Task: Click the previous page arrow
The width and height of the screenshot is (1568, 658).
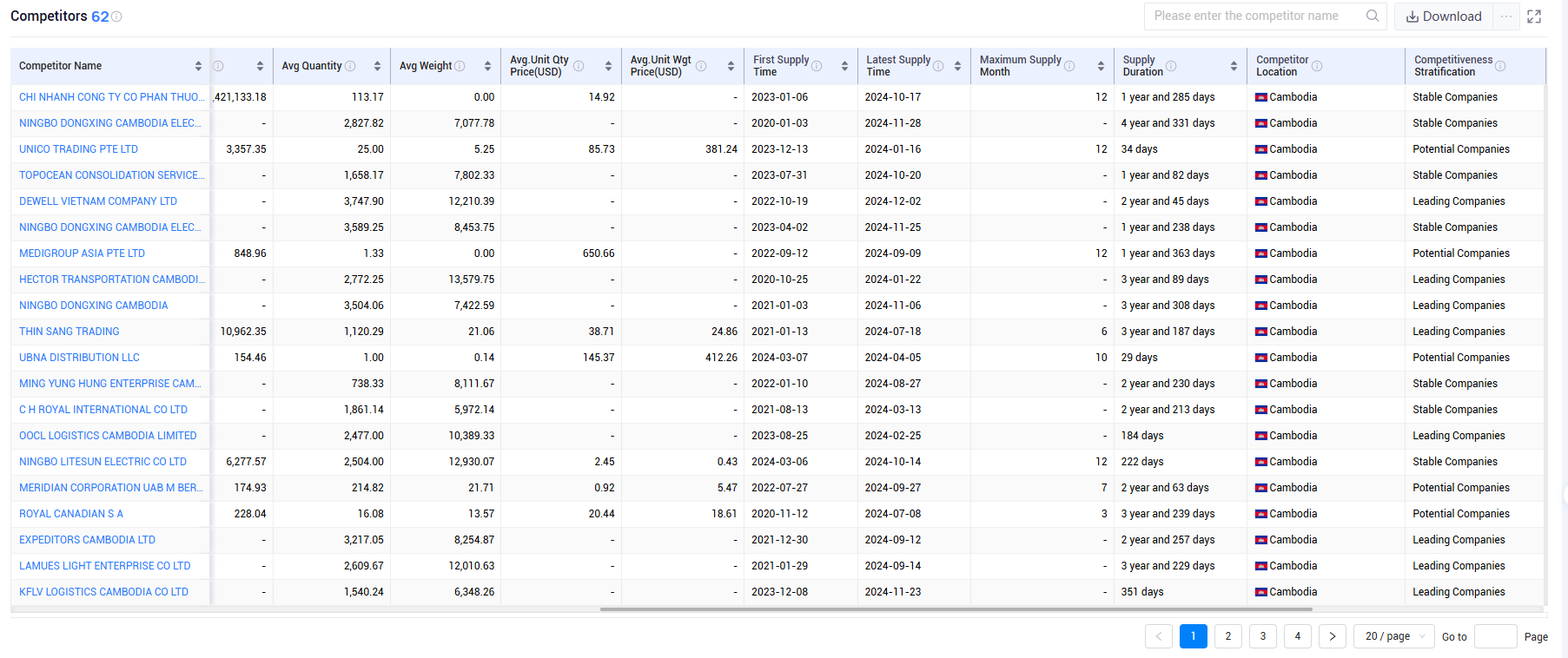Action: [1159, 636]
